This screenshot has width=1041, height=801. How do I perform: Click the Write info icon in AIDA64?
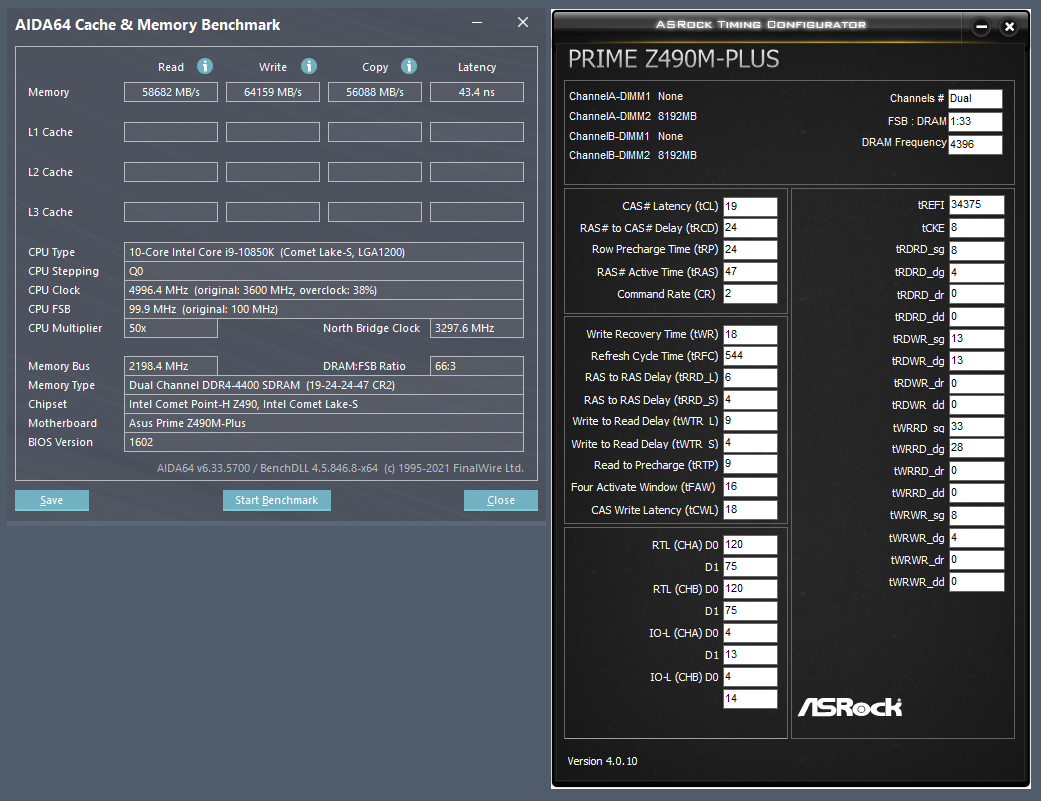tap(309, 66)
